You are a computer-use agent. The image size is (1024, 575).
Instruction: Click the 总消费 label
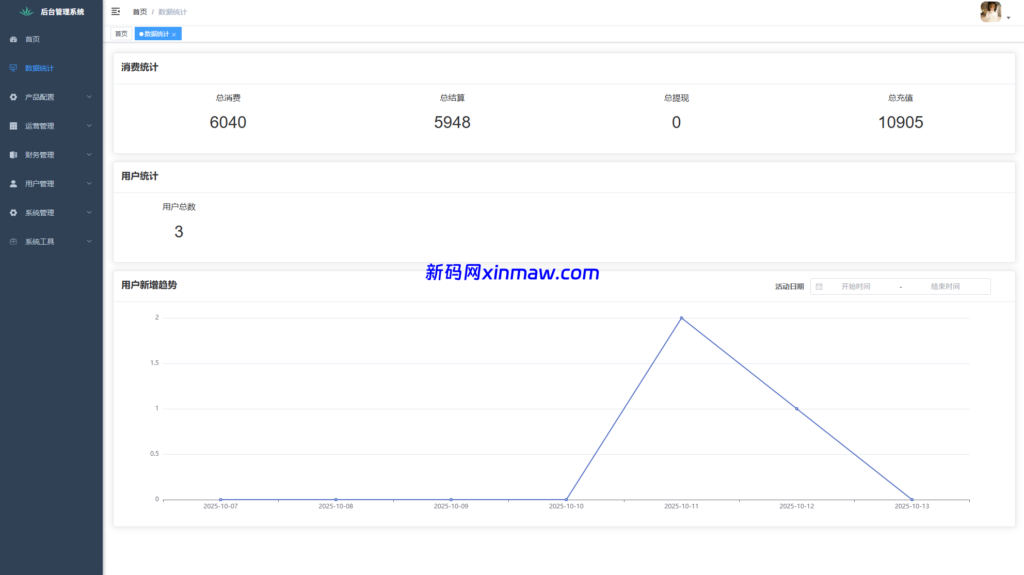point(228,98)
